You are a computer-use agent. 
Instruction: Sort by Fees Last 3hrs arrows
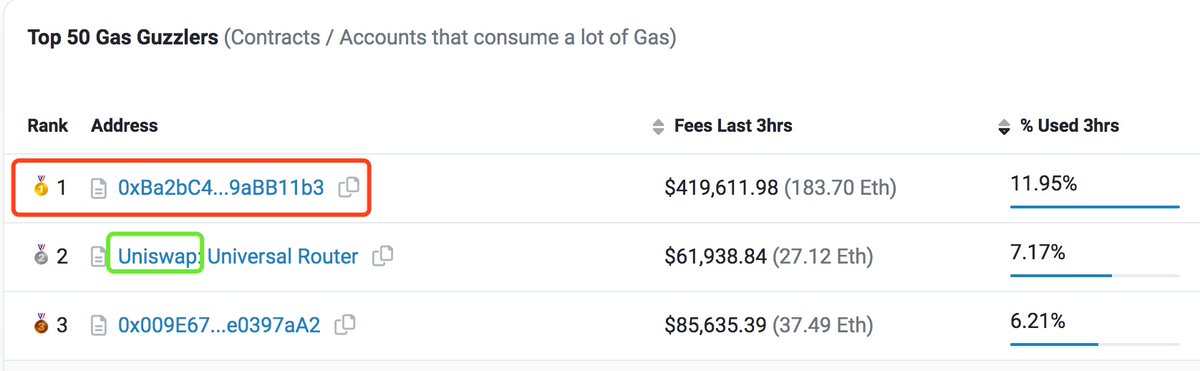657,127
